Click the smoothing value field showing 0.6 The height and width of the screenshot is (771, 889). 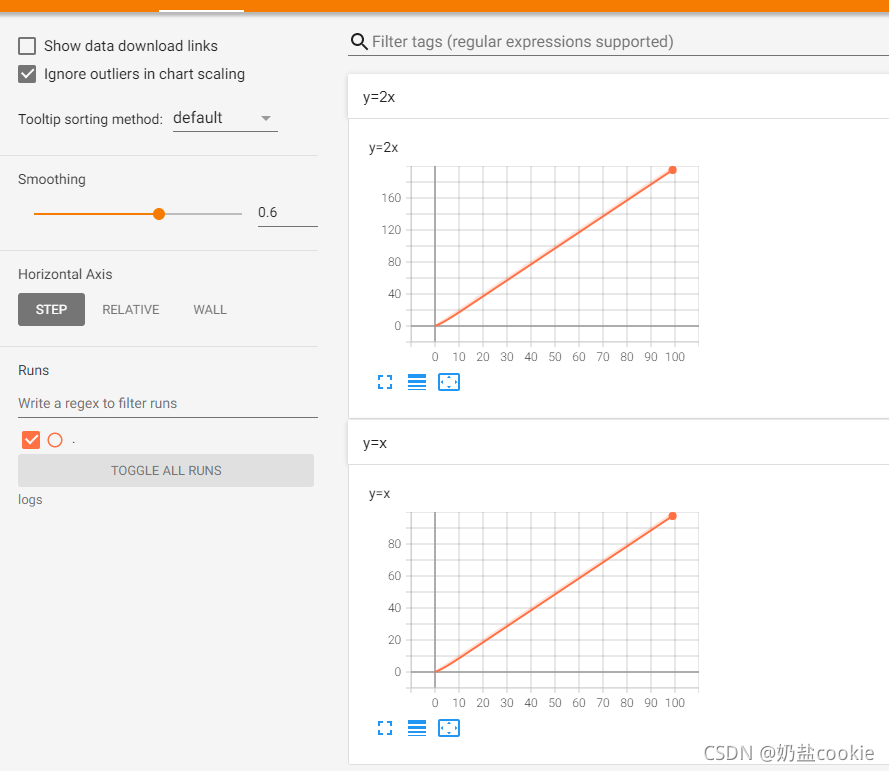(x=287, y=213)
